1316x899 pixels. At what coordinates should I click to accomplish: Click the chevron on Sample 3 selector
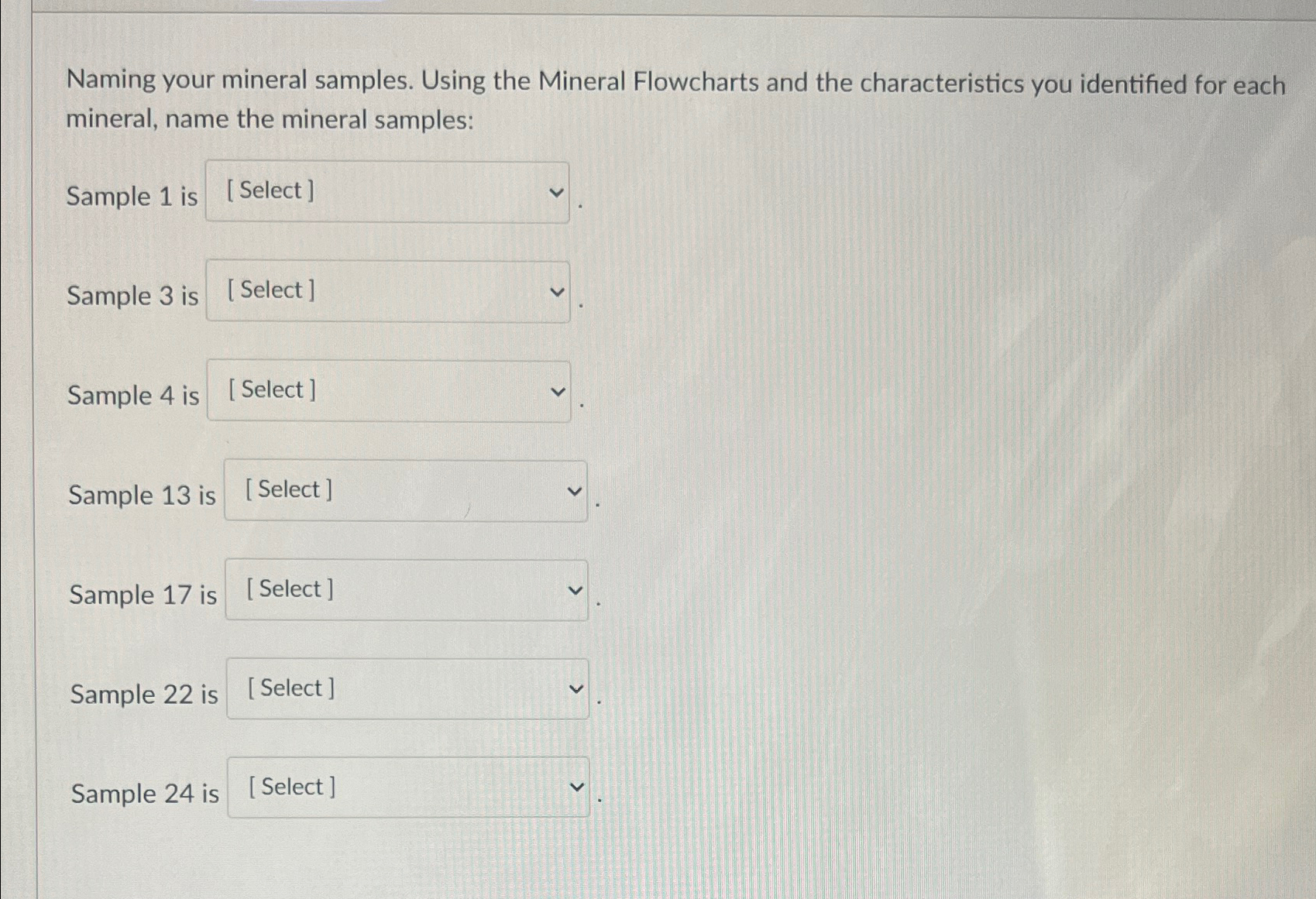tap(556, 293)
